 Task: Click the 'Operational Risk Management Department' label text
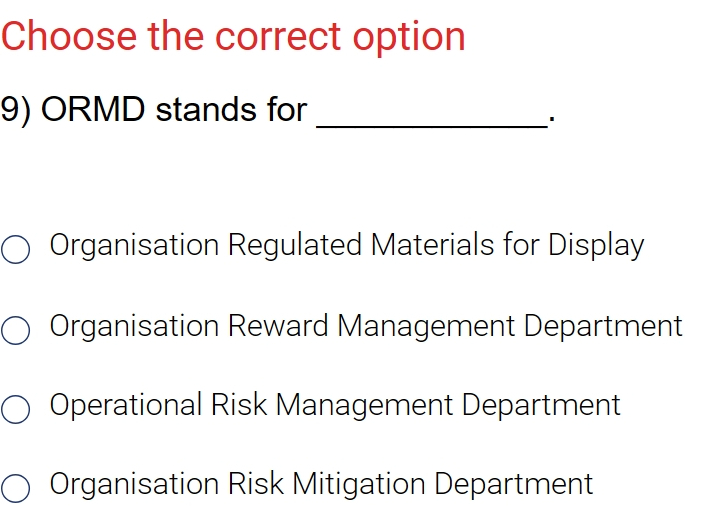[335, 405]
